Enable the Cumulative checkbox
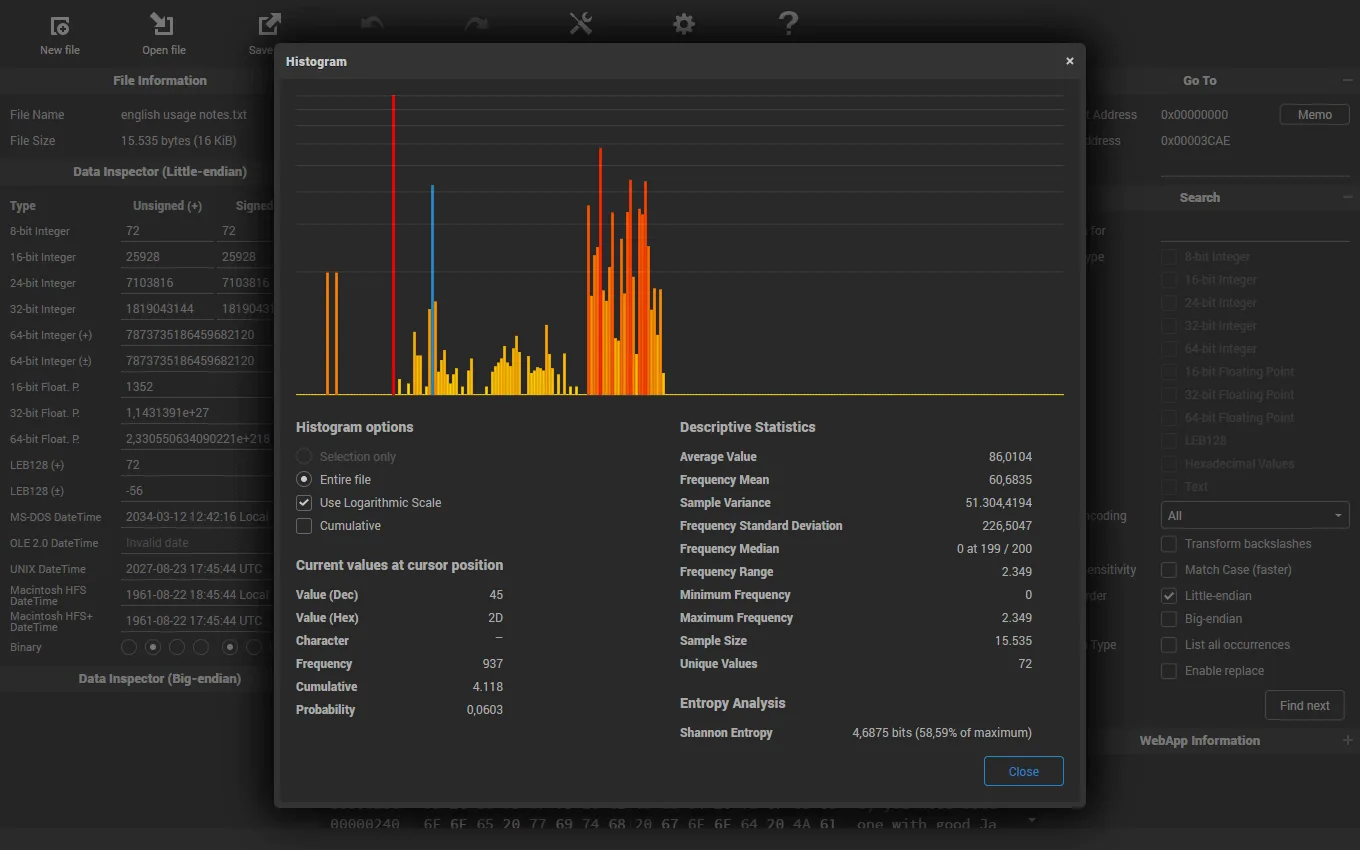Image resolution: width=1360 pixels, height=850 pixels. tap(304, 526)
